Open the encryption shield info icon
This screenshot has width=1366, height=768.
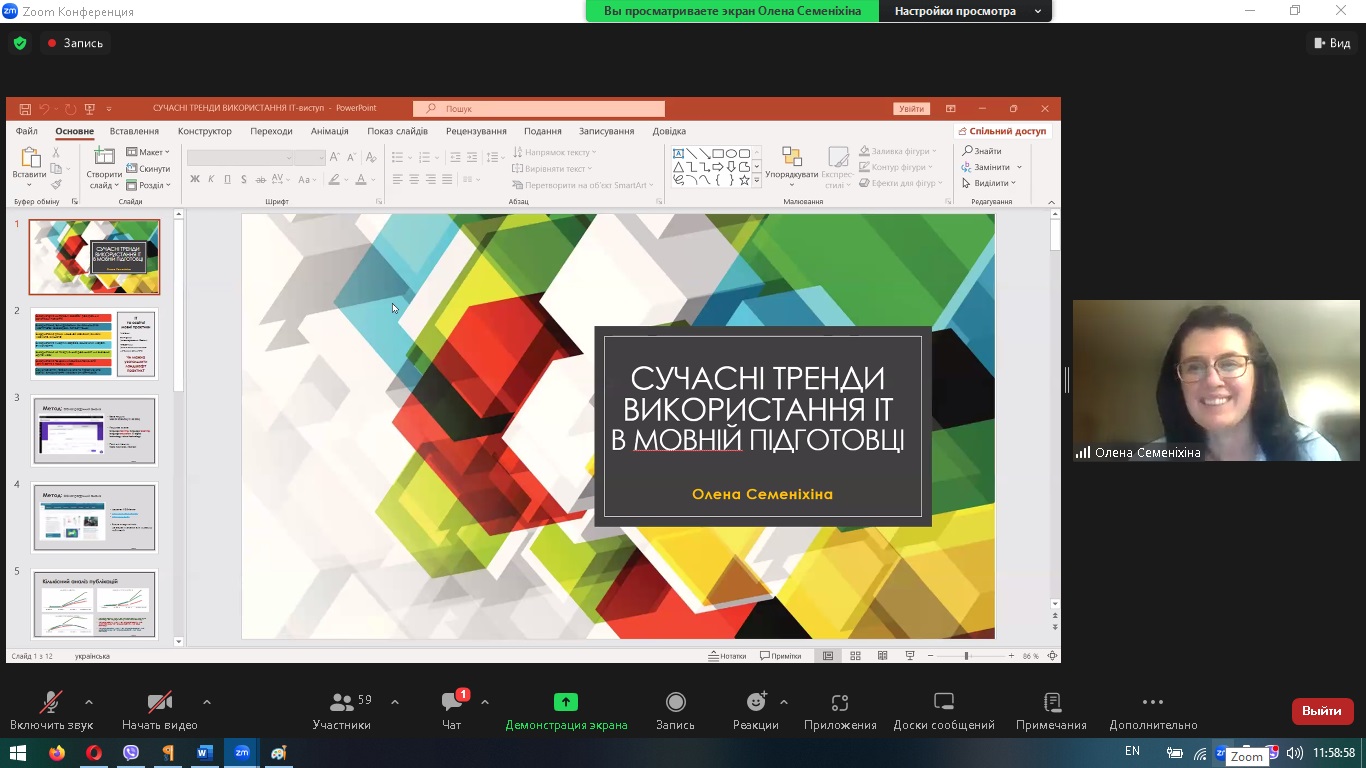click(x=19, y=43)
